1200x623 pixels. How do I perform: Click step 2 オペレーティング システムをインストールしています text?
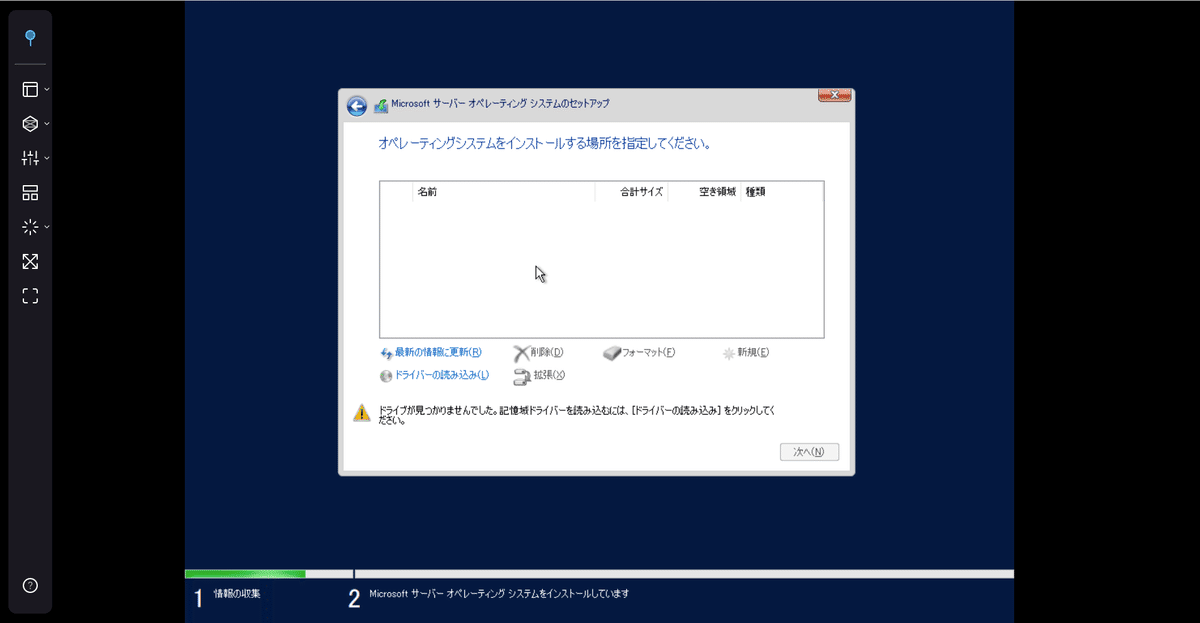coord(499,594)
